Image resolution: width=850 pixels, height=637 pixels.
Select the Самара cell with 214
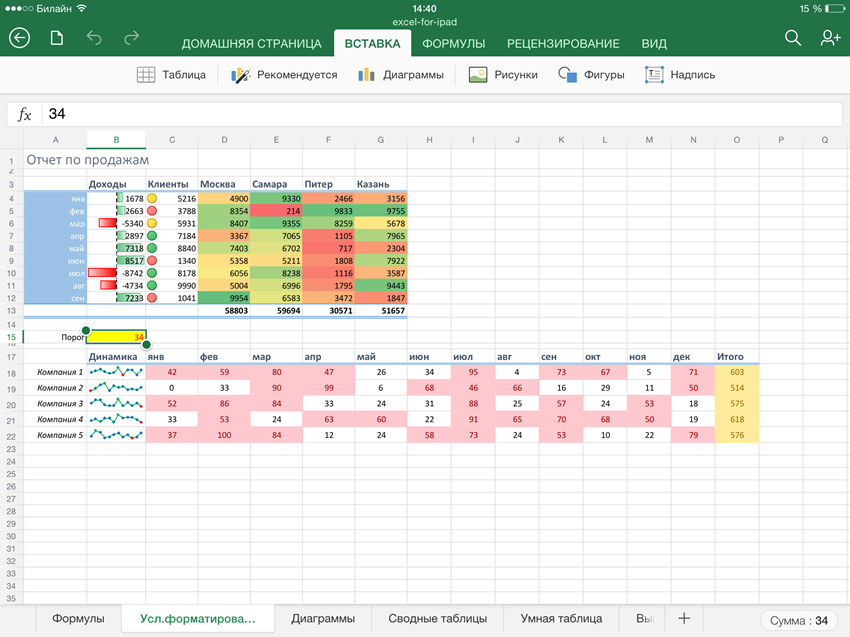(x=276, y=211)
